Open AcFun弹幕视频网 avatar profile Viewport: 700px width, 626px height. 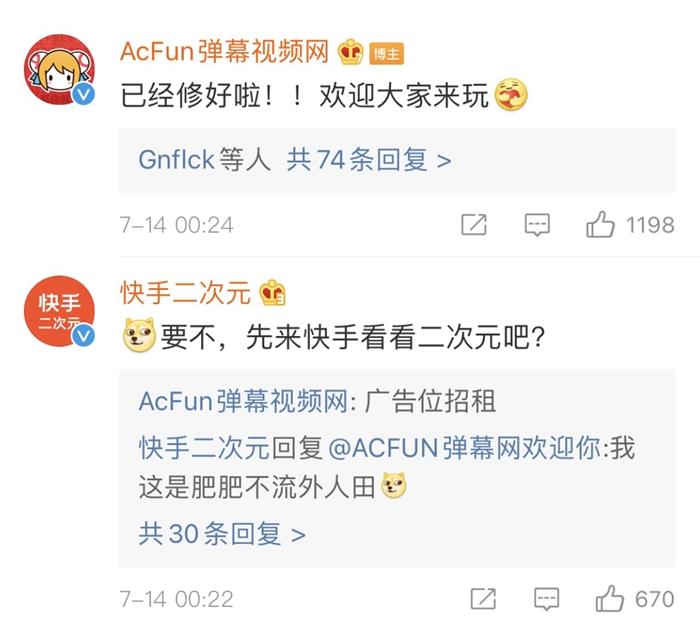coord(59,69)
